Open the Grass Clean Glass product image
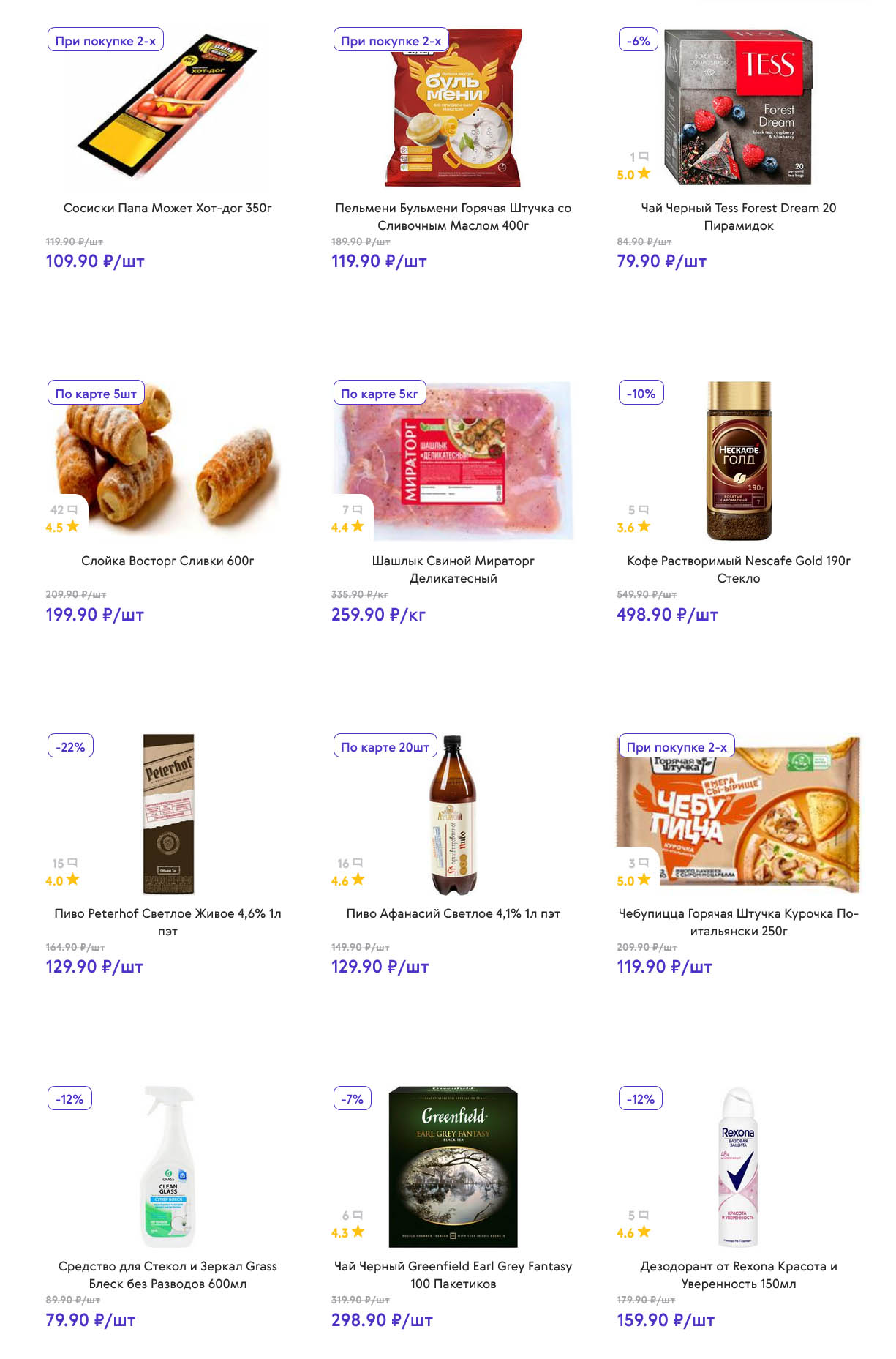This screenshot has width=896, height=1359. point(167,1167)
